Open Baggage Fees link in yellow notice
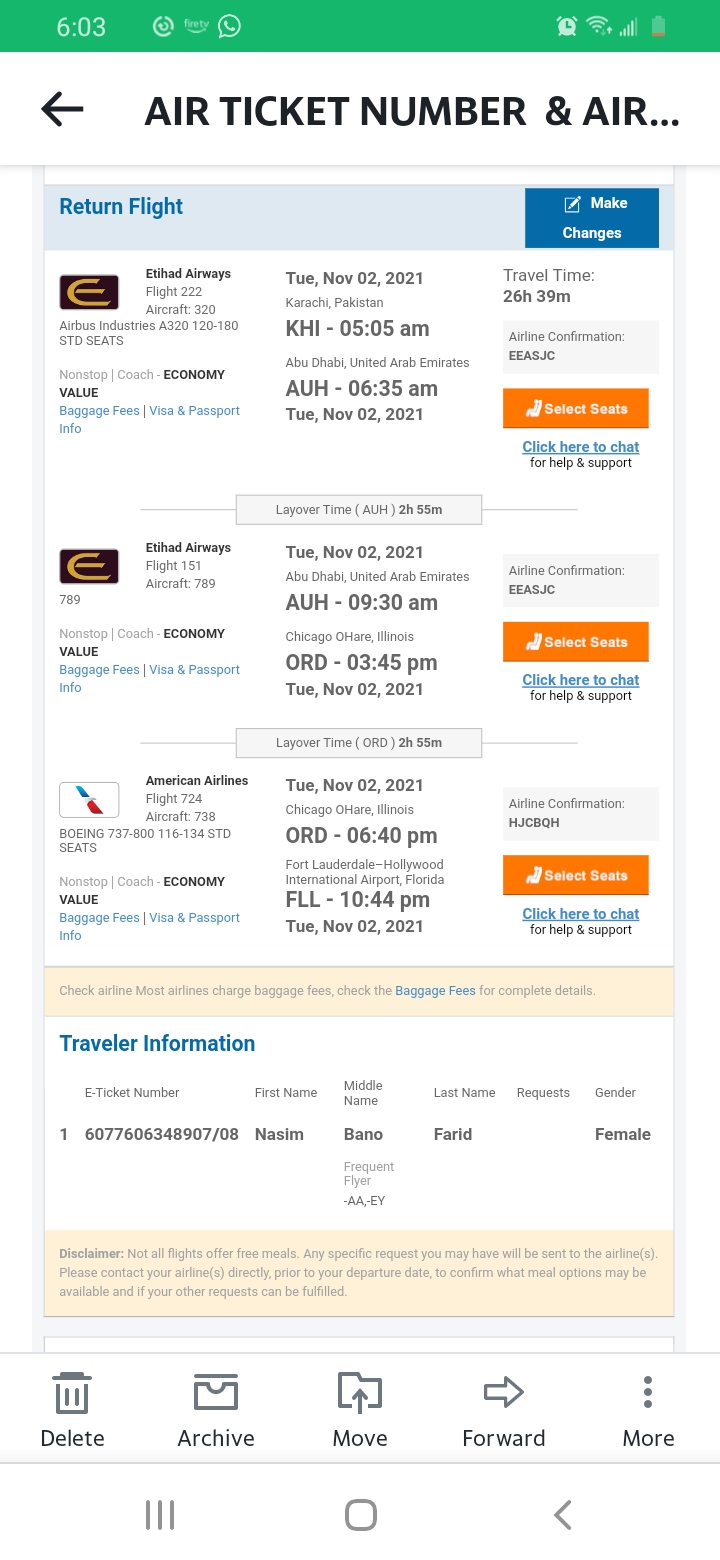This screenshot has width=720, height=1560. tap(435, 991)
